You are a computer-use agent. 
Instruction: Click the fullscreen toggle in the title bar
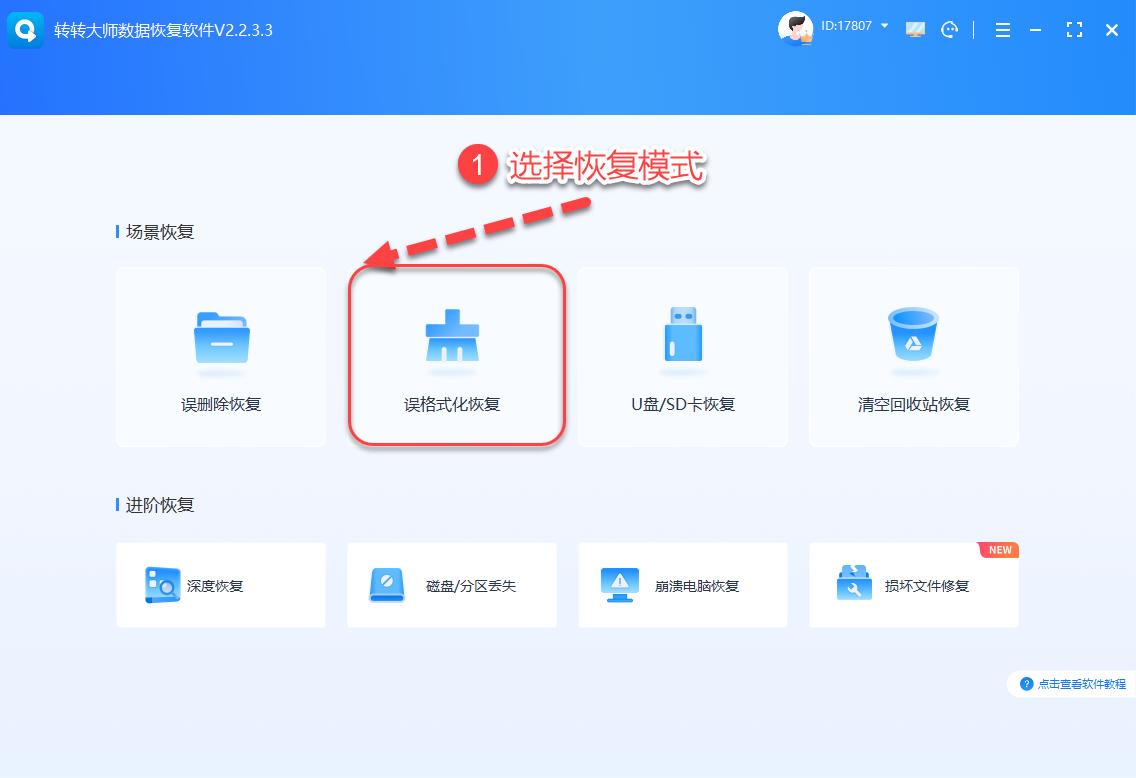click(x=1074, y=30)
